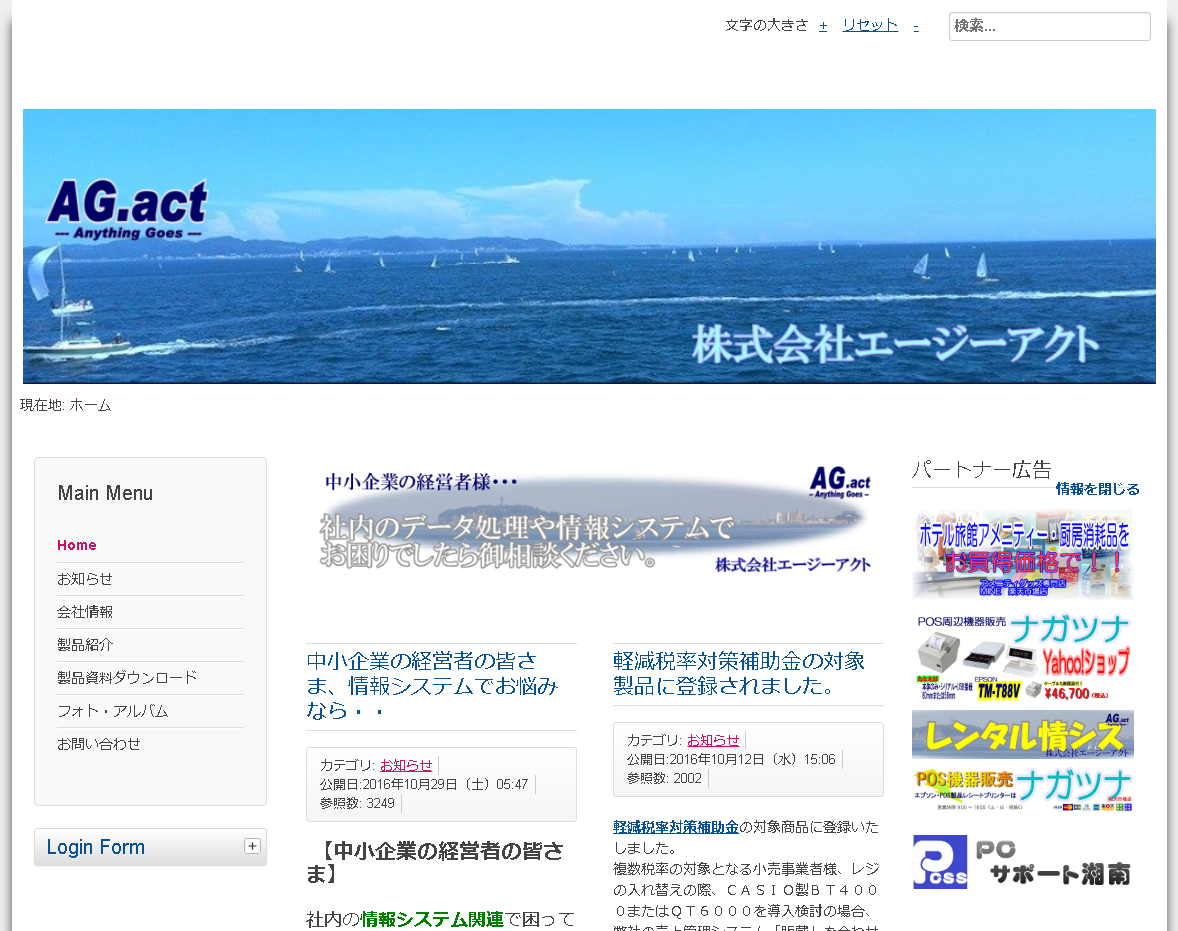Click the PCサポート湘南 logo
This screenshot has height=931, width=1178.
point(1022,862)
